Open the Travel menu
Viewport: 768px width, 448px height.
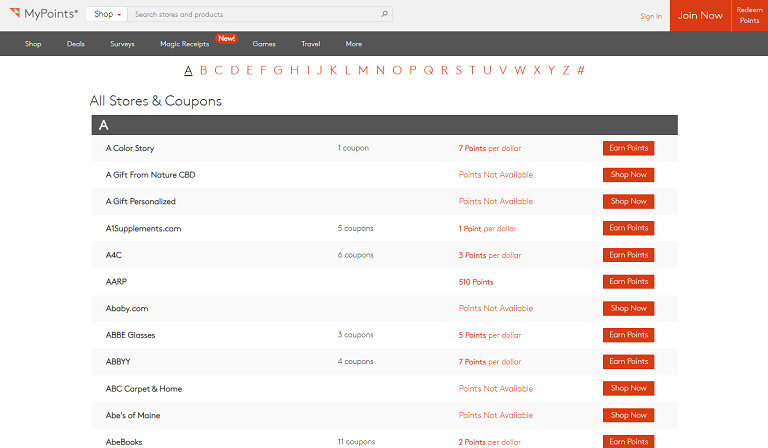tap(311, 44)
